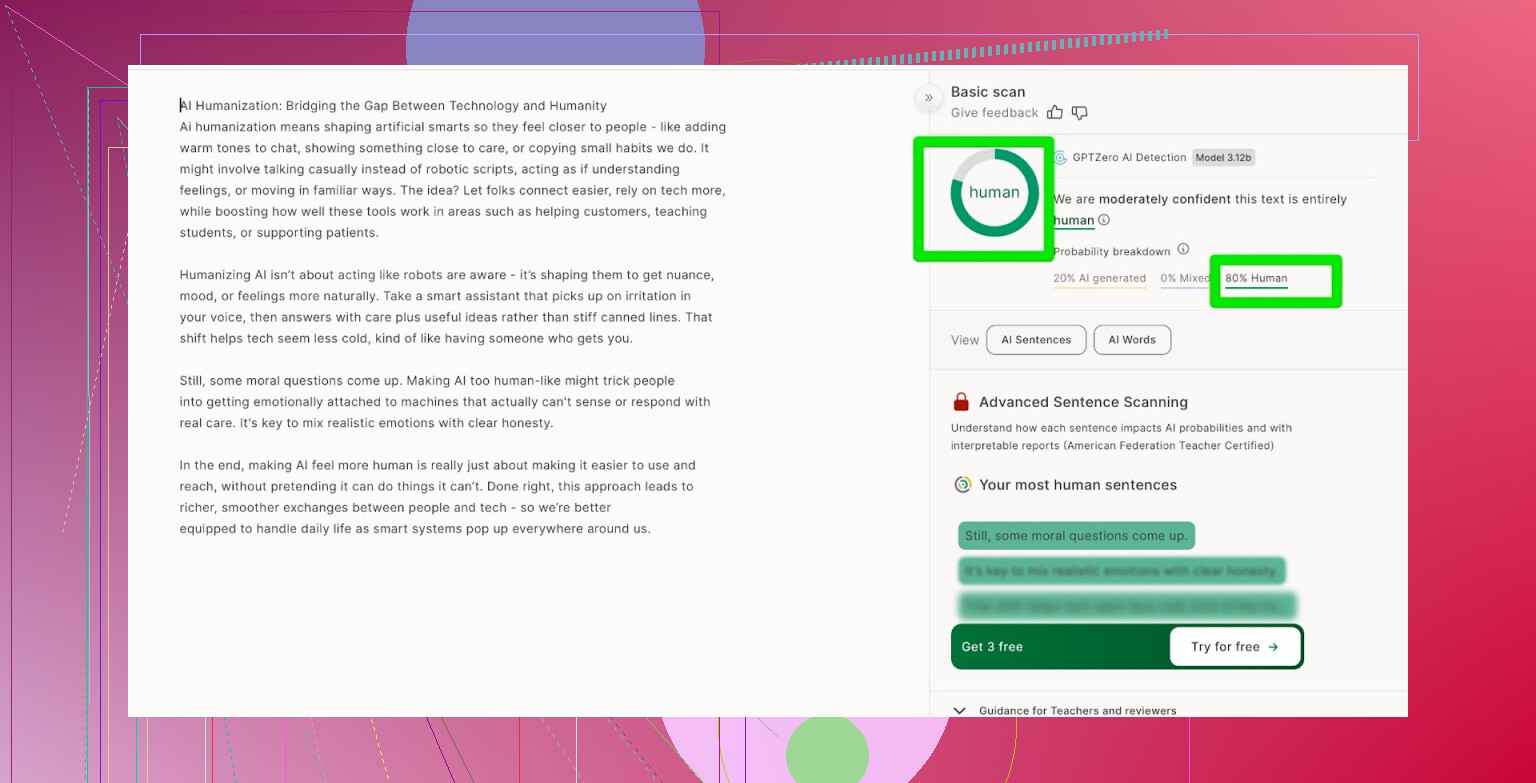Toggle the AI Words view

[x=1132, y=340]
